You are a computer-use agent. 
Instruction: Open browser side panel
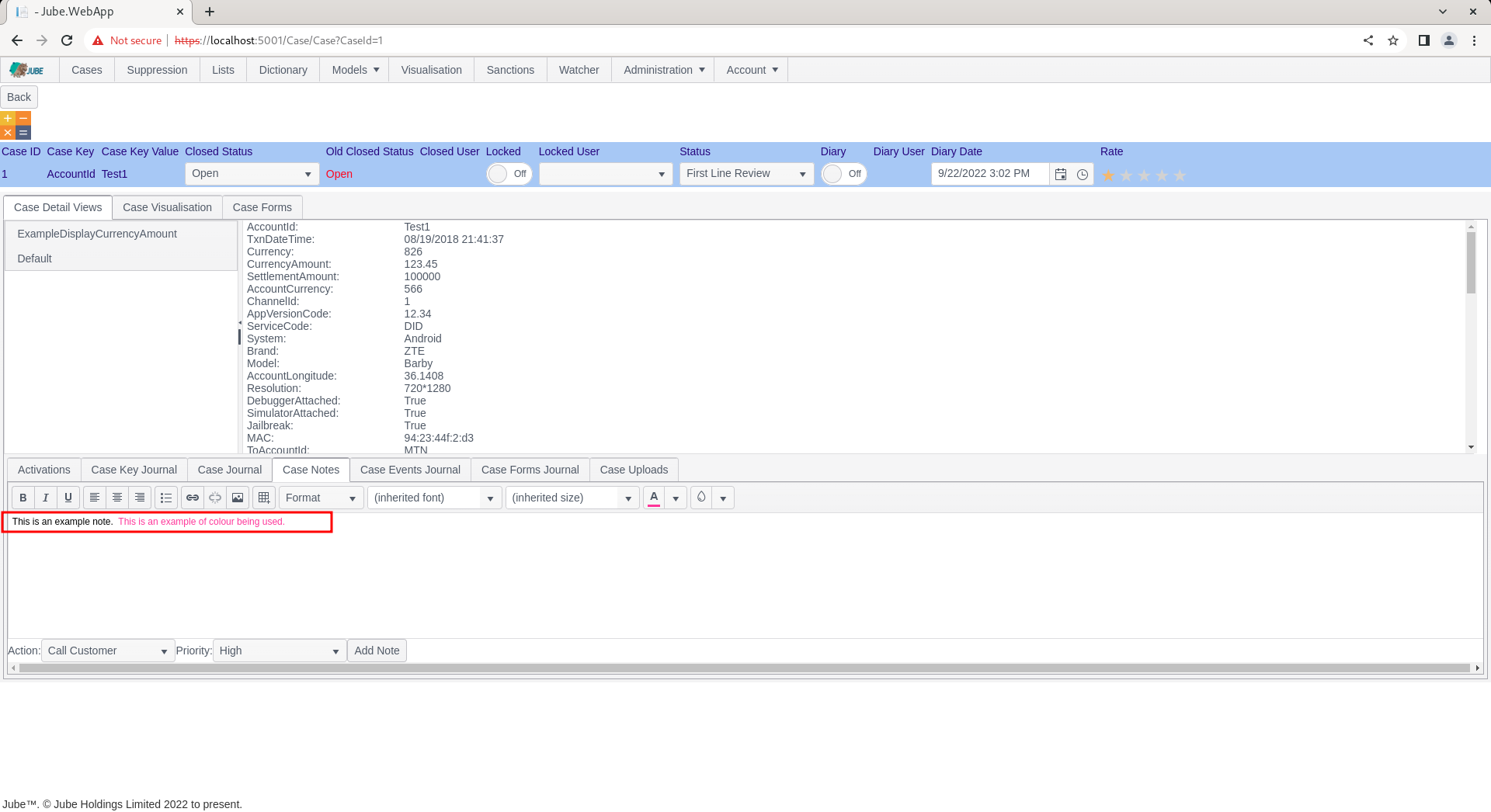pyautogui.click(x=1424, y=40)
